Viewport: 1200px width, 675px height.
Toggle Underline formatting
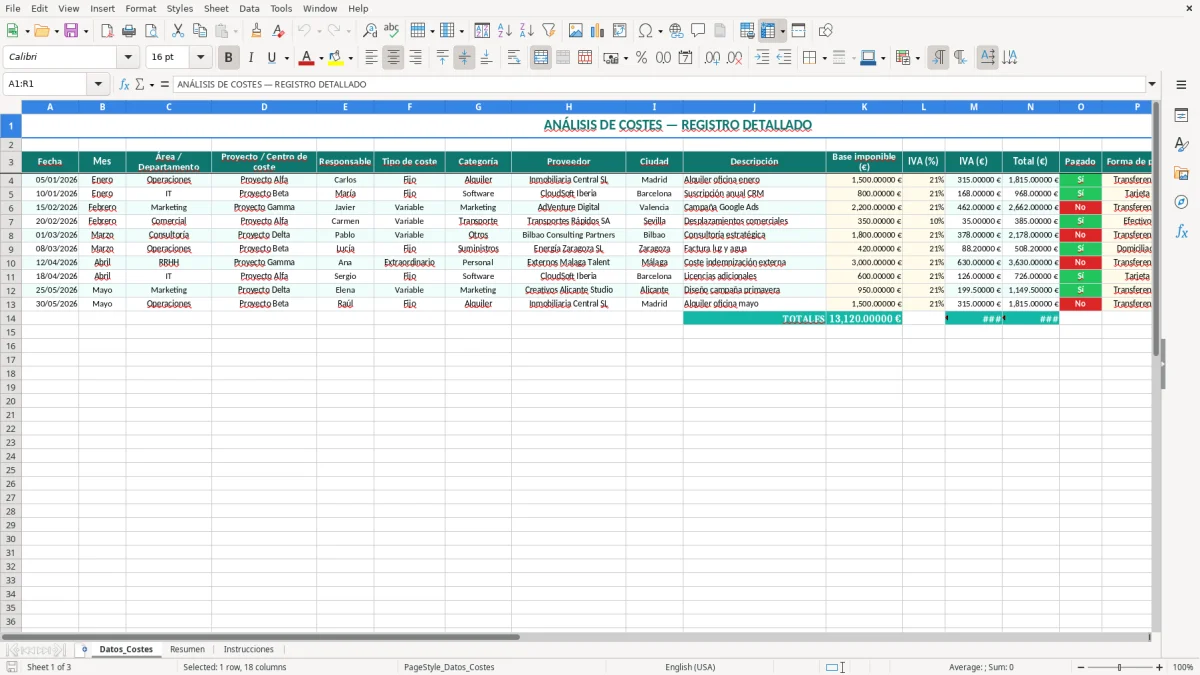coord(271,58)
